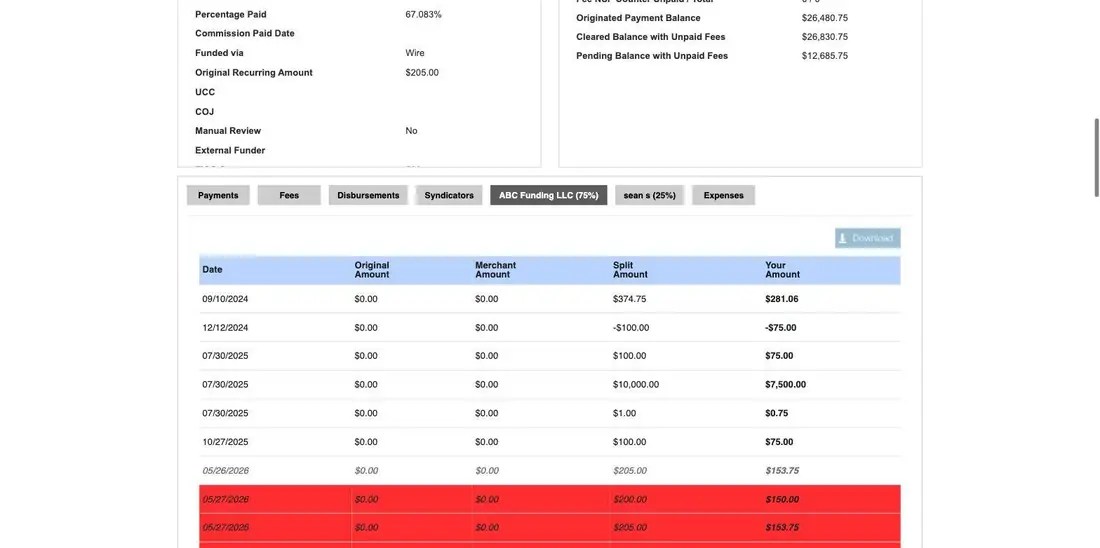
Task: Select the 12/12/2024 date cell
Action: 225,328
